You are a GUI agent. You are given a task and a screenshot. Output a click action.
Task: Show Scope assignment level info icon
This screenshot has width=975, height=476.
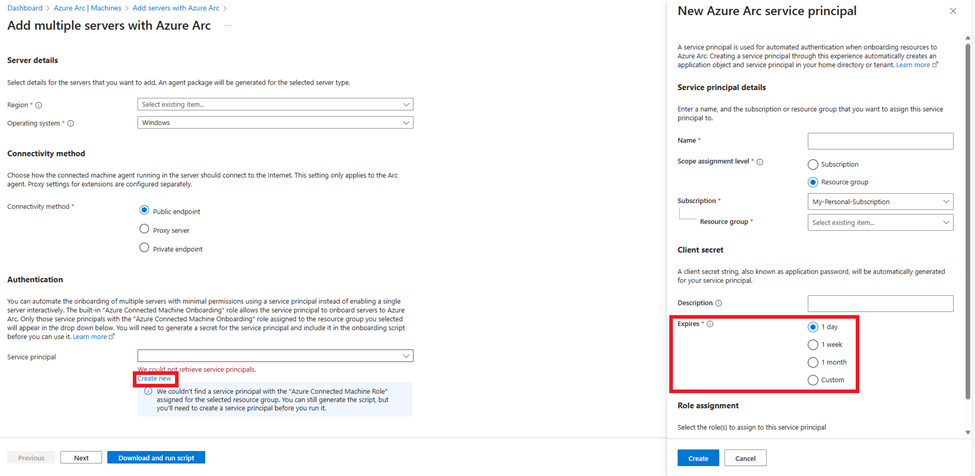tap(760, 162)
